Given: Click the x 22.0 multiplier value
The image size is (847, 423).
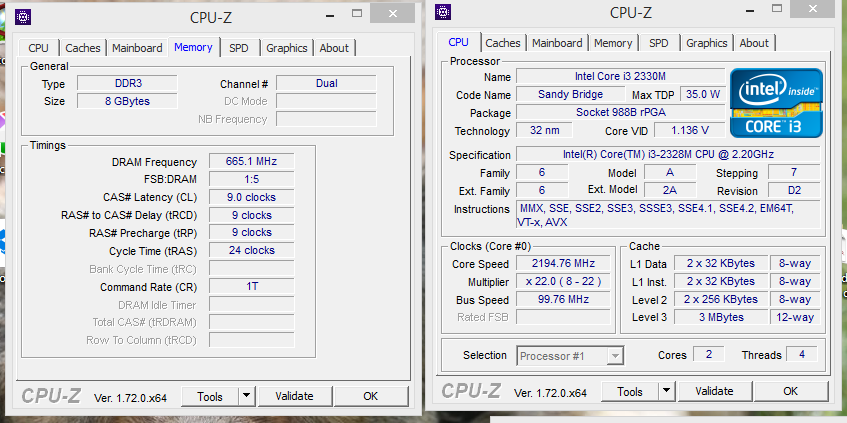Looking at the screenshot, I should (x=563, y=281).
